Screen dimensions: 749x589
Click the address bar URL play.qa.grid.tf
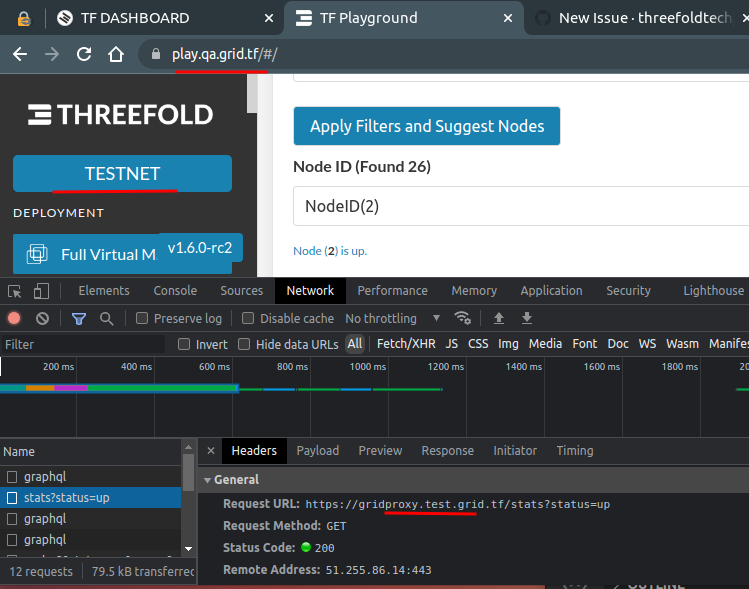click(224, 54)
